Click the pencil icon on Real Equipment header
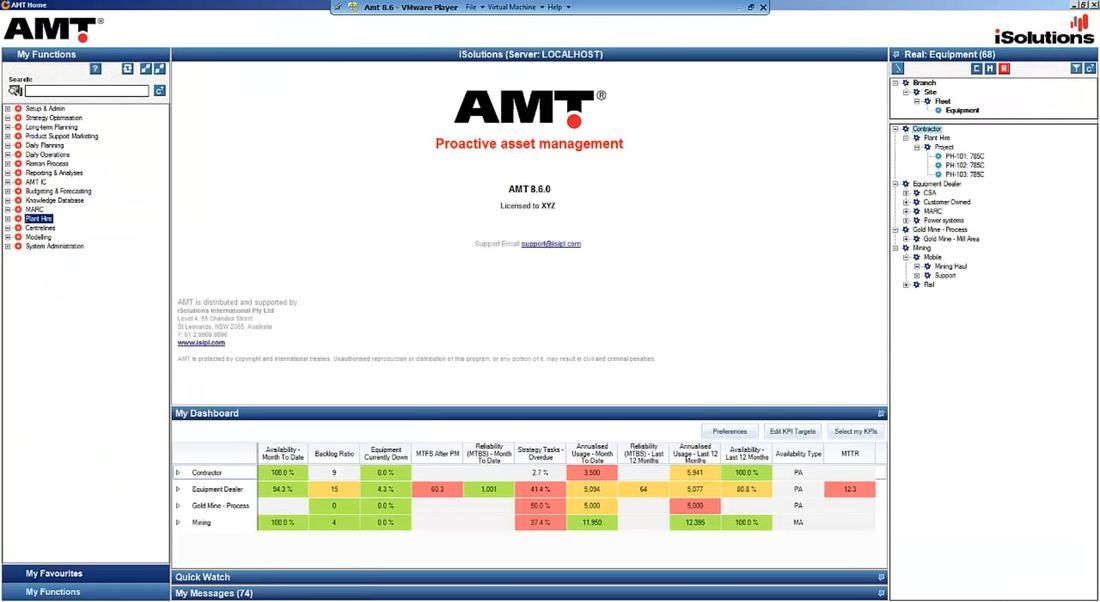The width and height of the screenshot is (1100, 602). tap(896, 54)
